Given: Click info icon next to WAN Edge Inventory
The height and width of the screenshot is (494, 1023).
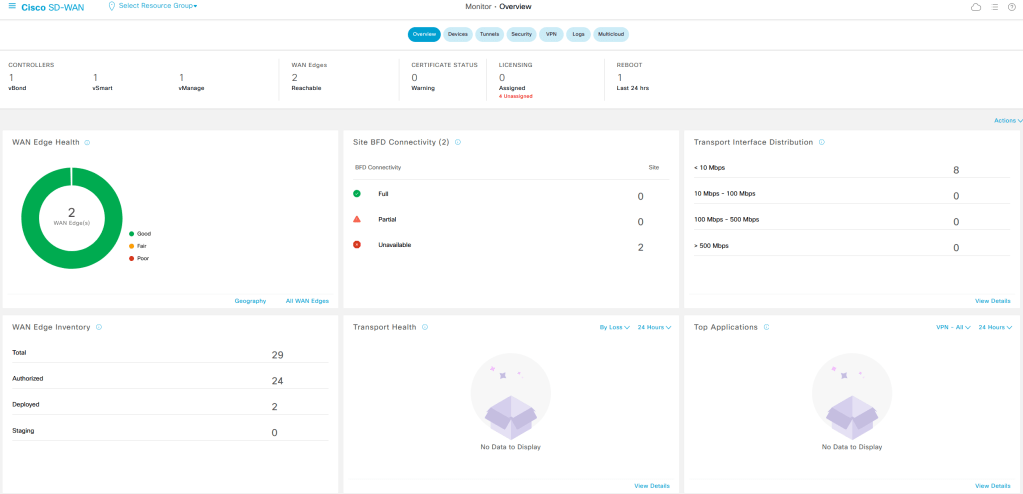Looking at the screenshot, I should point(98,327).
